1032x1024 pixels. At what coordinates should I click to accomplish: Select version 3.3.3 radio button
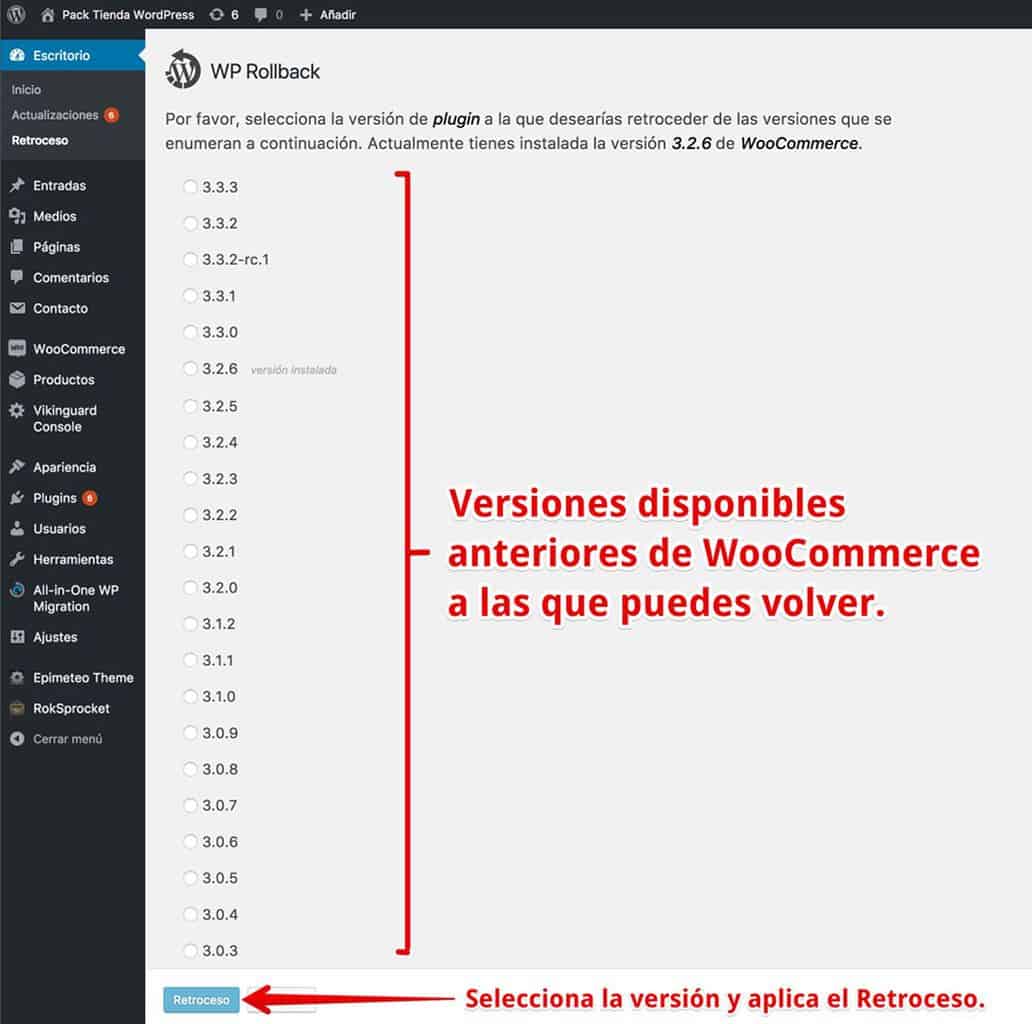pos(190,187)
